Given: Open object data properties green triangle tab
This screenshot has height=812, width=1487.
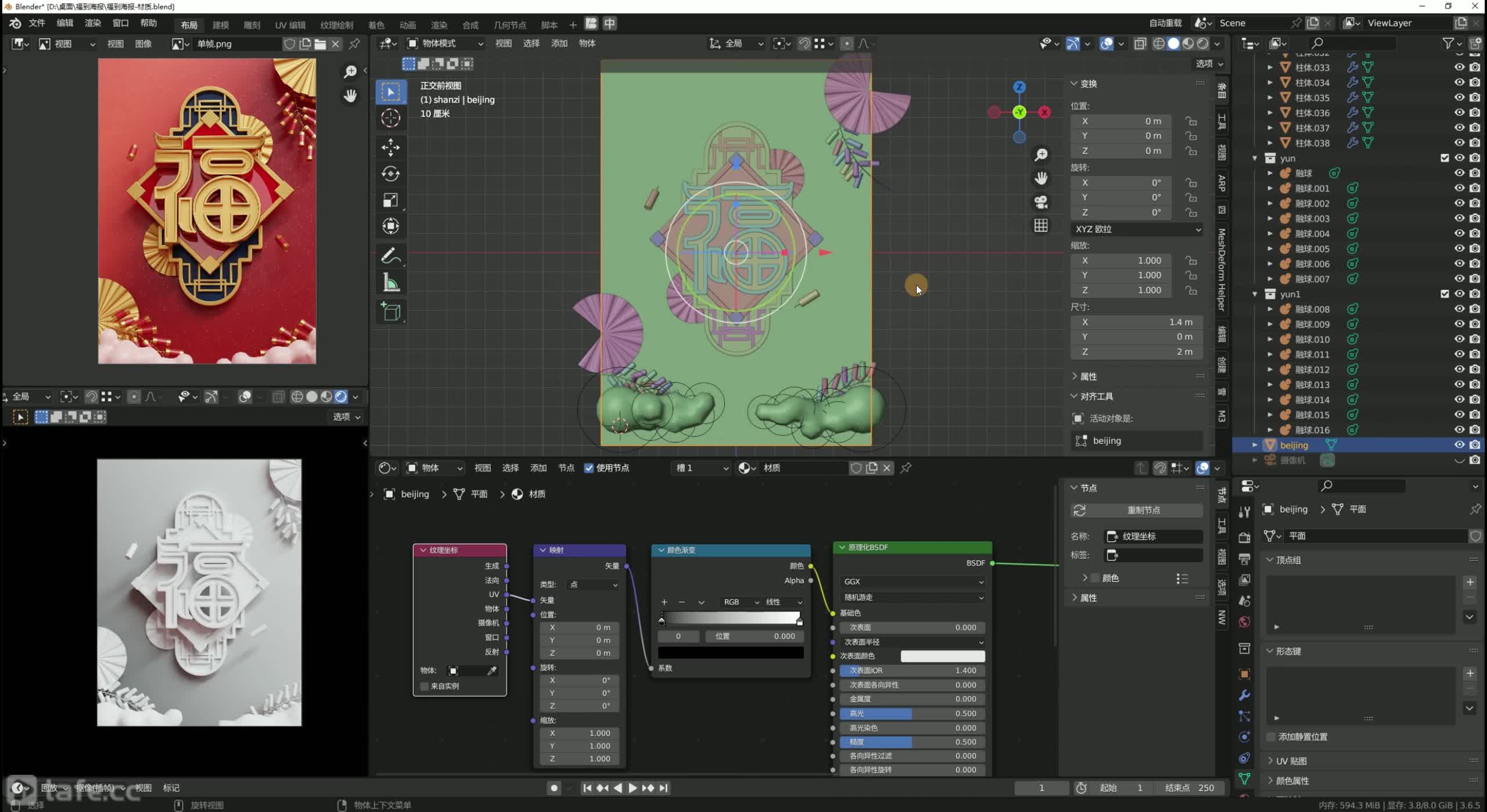Looking at the screenshot, I should 1244,778.
